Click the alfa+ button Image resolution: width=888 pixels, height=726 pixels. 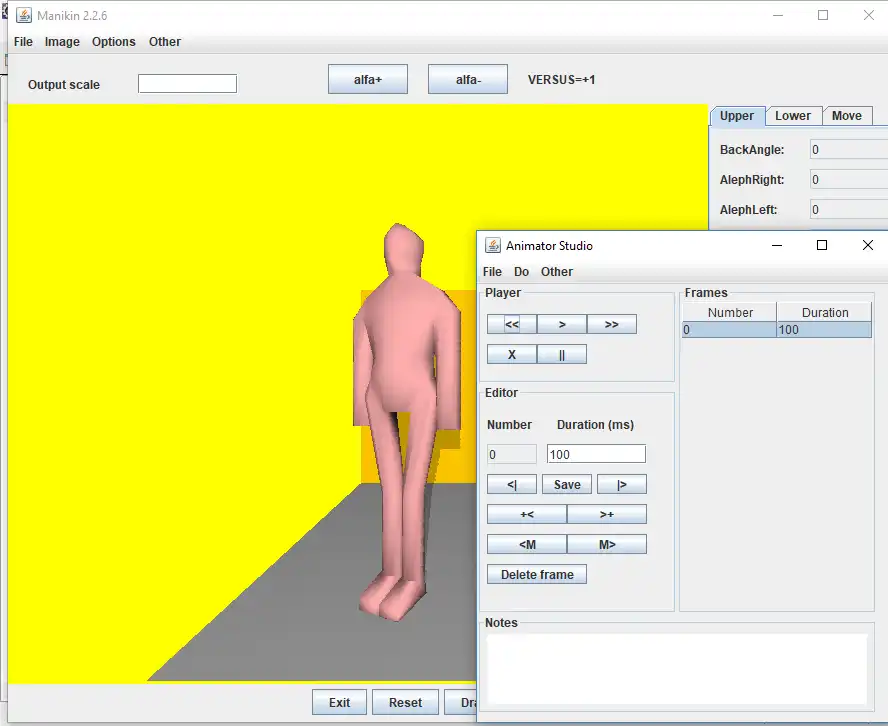pos(368,80)
